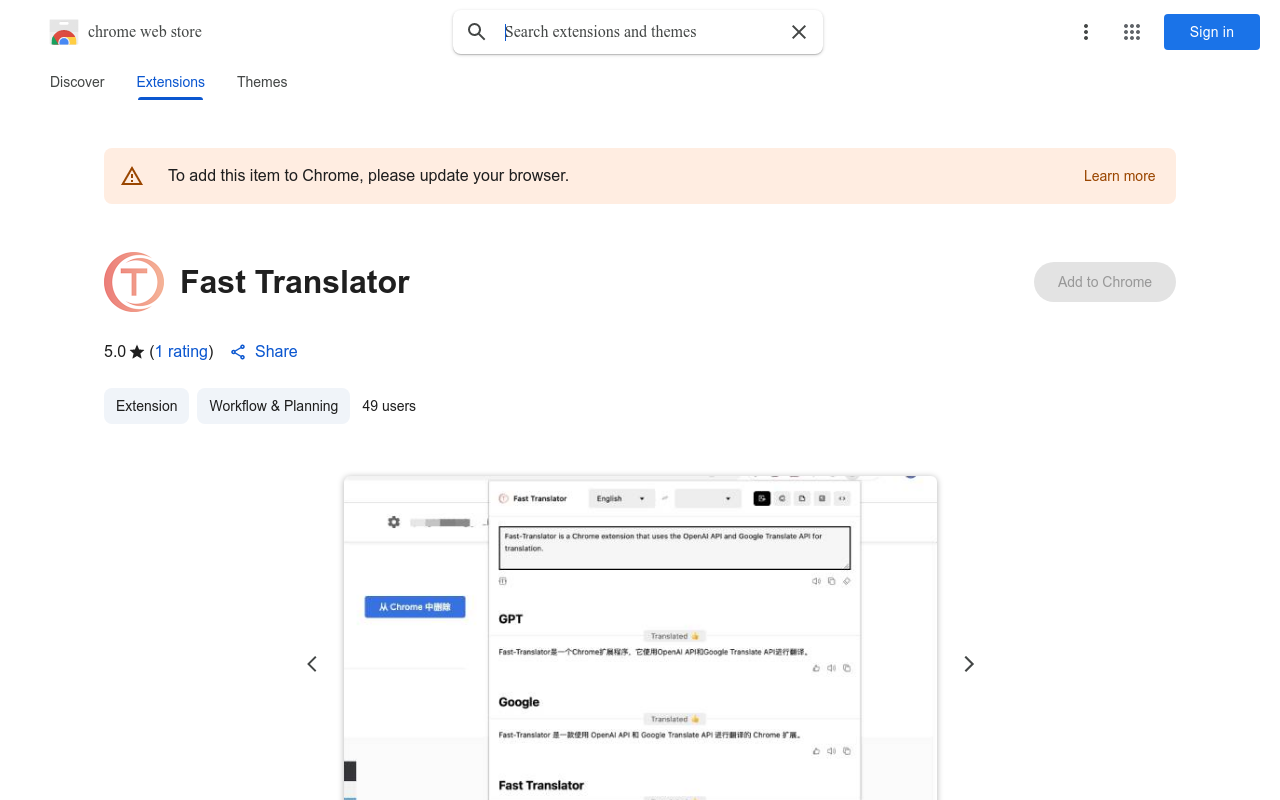Image resolution: width=1280 pixels, height=800 pixels.
Task: Select the Workflow & Planning chip
Action: 273,406
